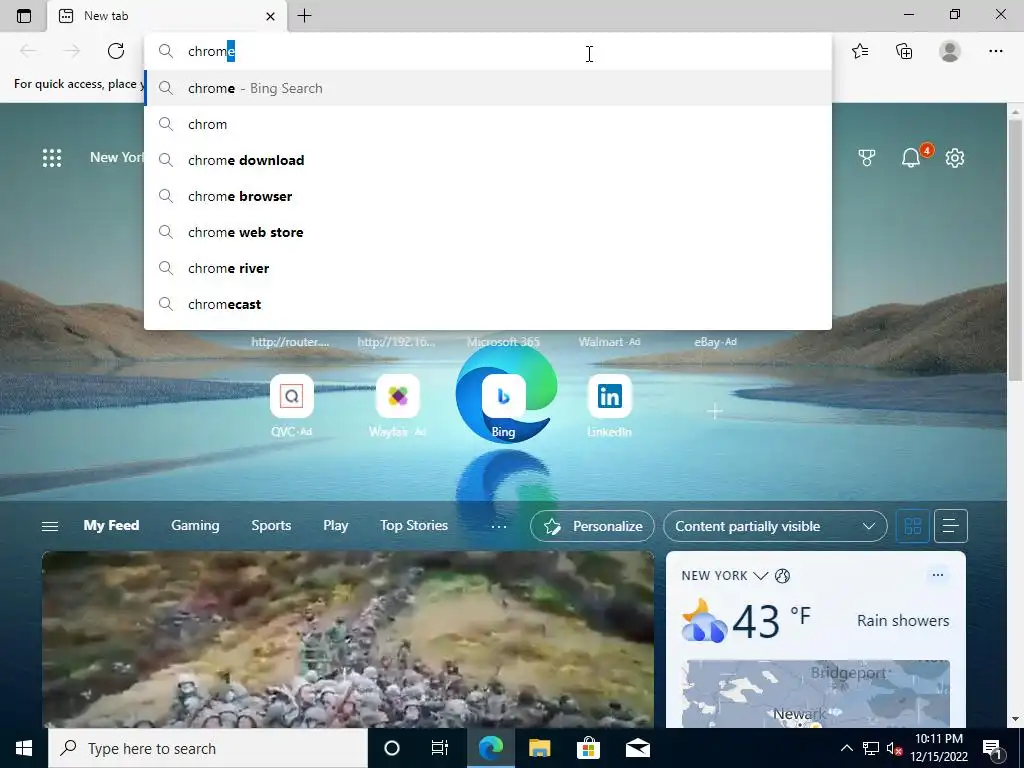Show hidden system tray icons
Viewport: 1024px width, 768px height.
pos(846,748)
